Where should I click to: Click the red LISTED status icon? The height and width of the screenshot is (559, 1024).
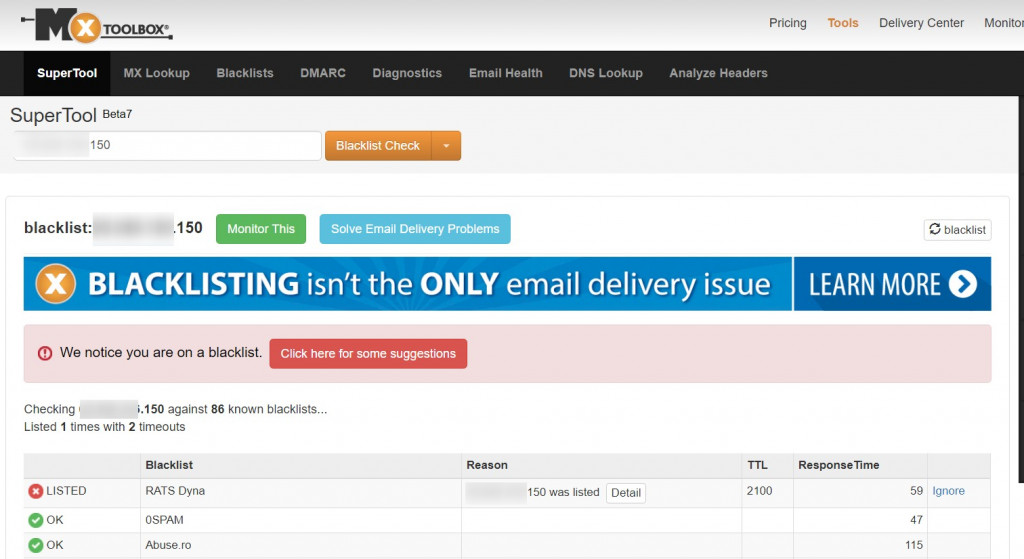(36, 491)
